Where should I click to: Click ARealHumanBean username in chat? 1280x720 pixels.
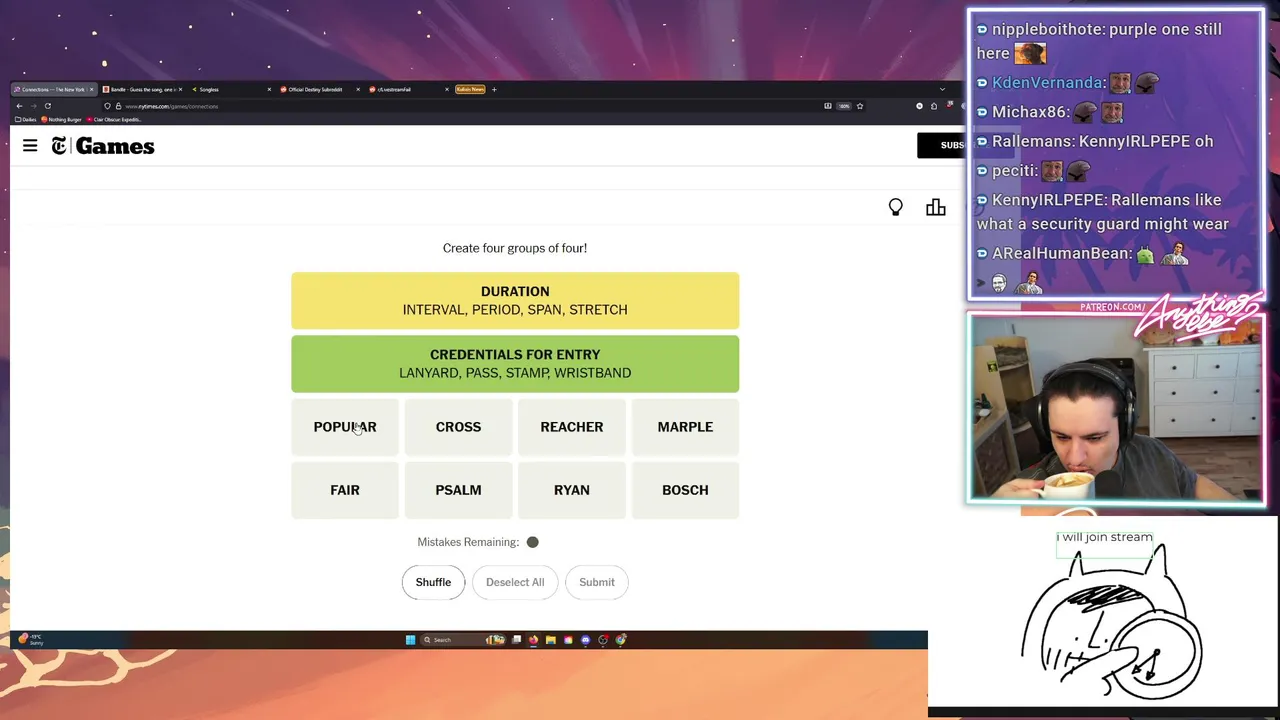[x=1062, y=254]
